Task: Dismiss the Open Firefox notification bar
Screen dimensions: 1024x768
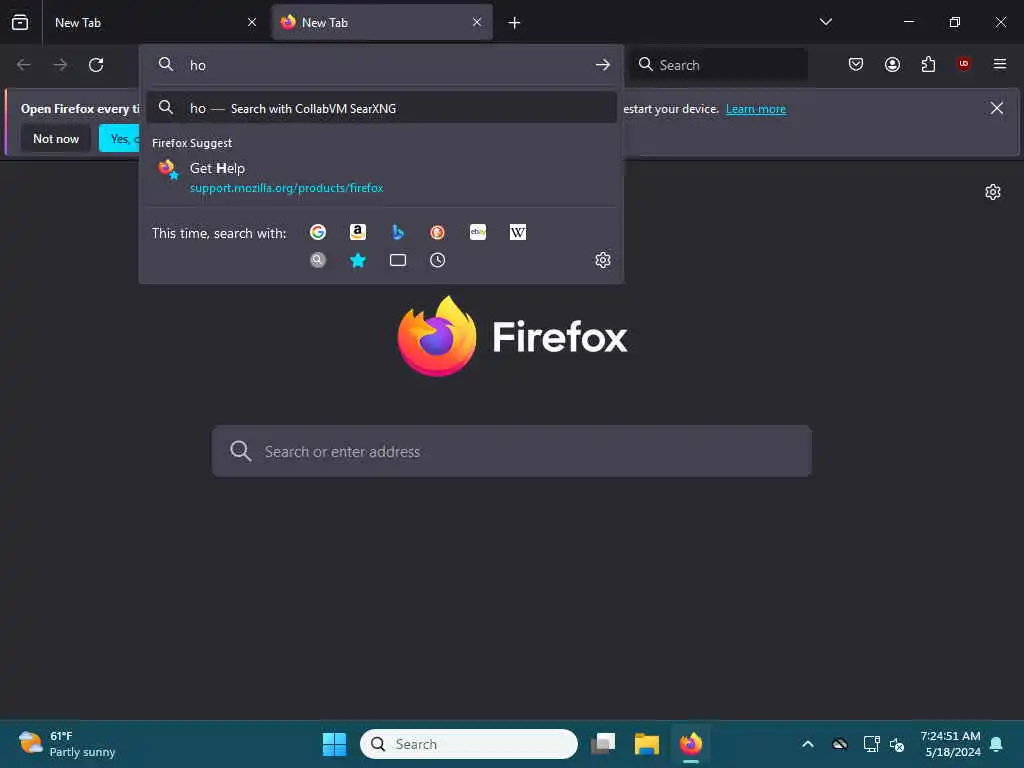Action: pos(997,108)
